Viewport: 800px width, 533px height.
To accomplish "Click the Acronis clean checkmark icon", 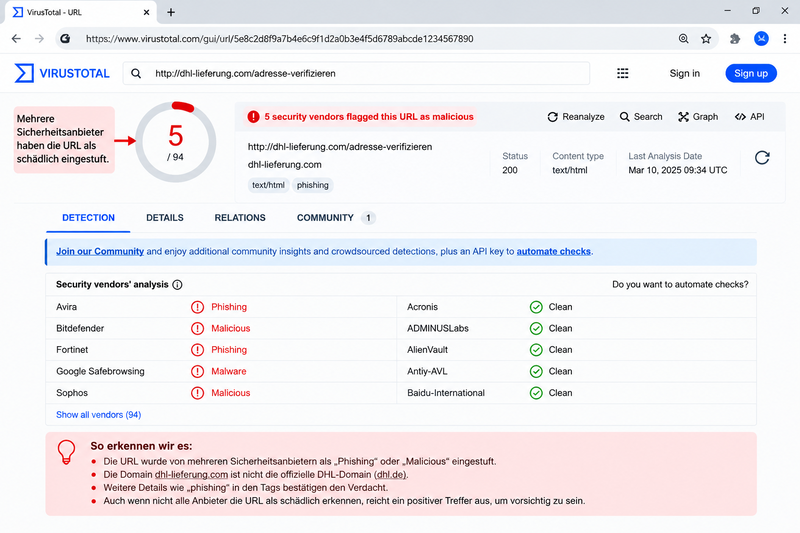I will [x=536, y=307].
